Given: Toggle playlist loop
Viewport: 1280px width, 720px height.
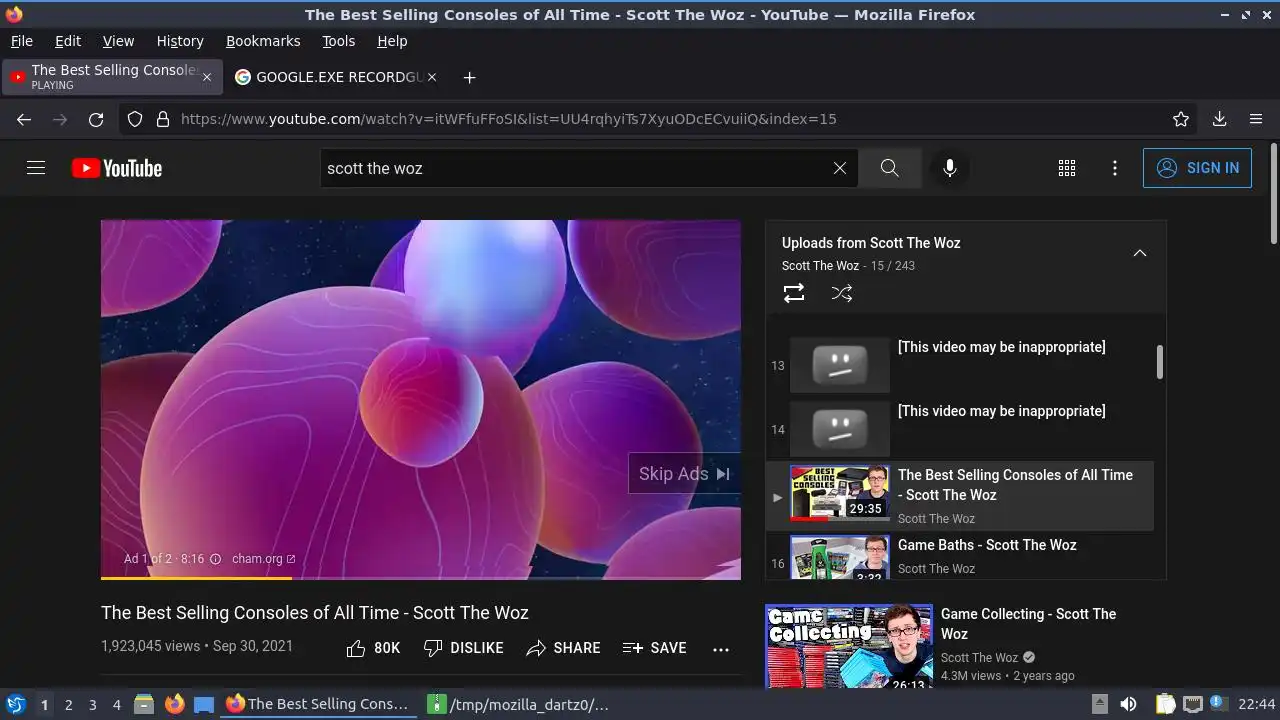Looking at the screenshot, I should [x=794, y=293].
